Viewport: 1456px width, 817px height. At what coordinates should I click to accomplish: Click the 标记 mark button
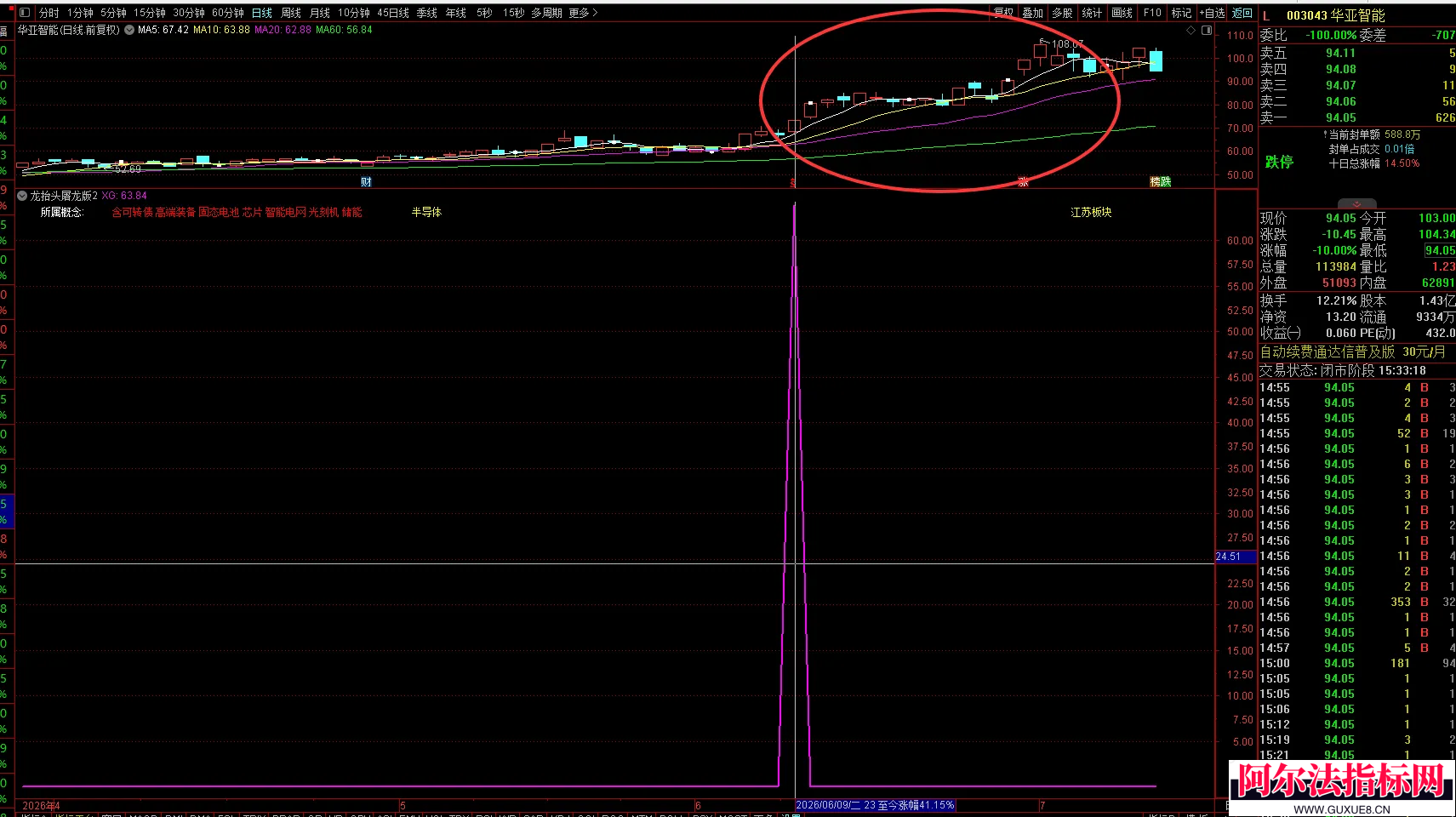tap(1181, 13)
